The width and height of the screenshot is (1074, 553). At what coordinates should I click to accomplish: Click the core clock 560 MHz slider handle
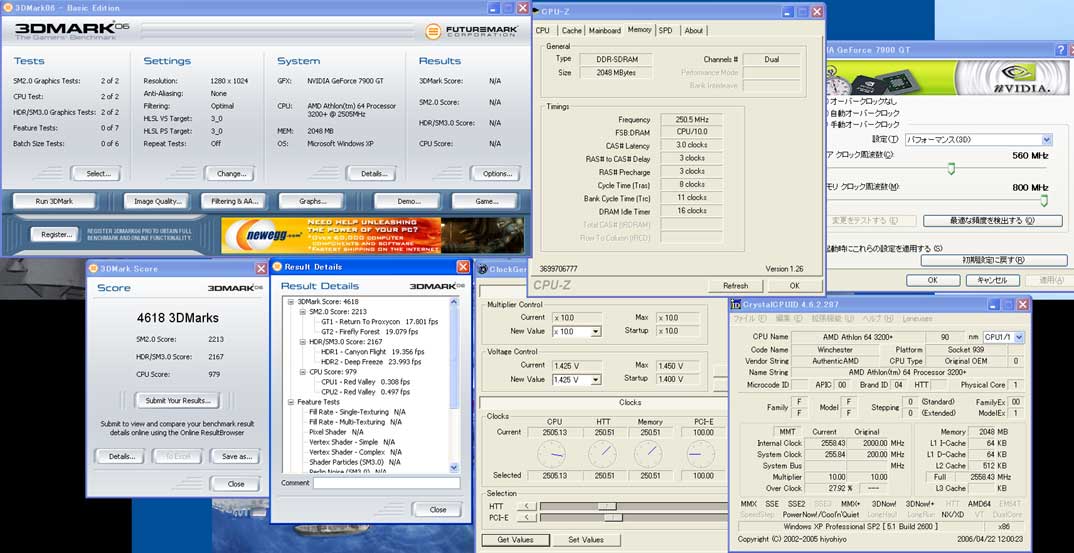pyautogui.click(x=951, y=169)
